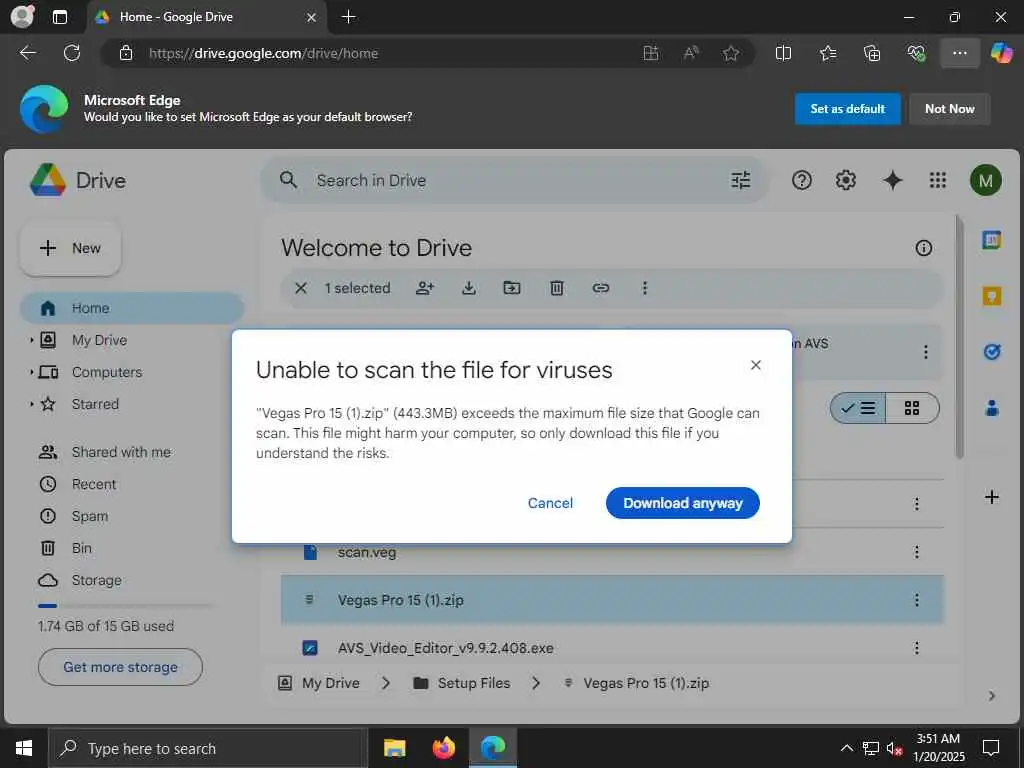This screenshot has width=1024, height=768.
Task: Click the Copy link icon
Action: coord(601,288)
